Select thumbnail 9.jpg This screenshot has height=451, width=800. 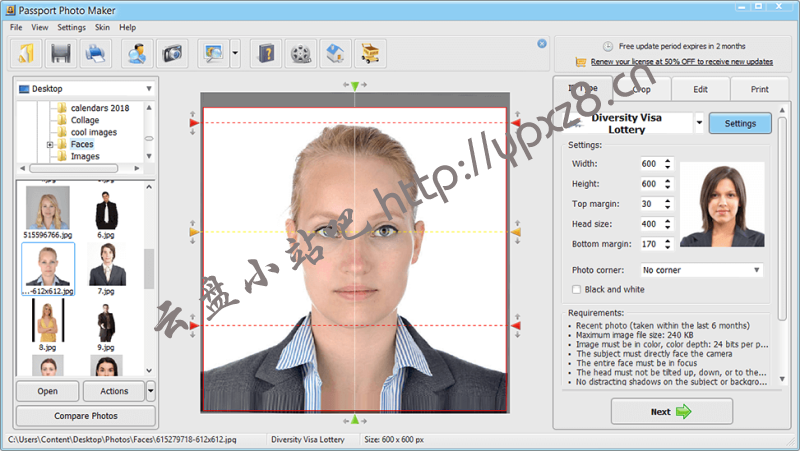point(106,327)
